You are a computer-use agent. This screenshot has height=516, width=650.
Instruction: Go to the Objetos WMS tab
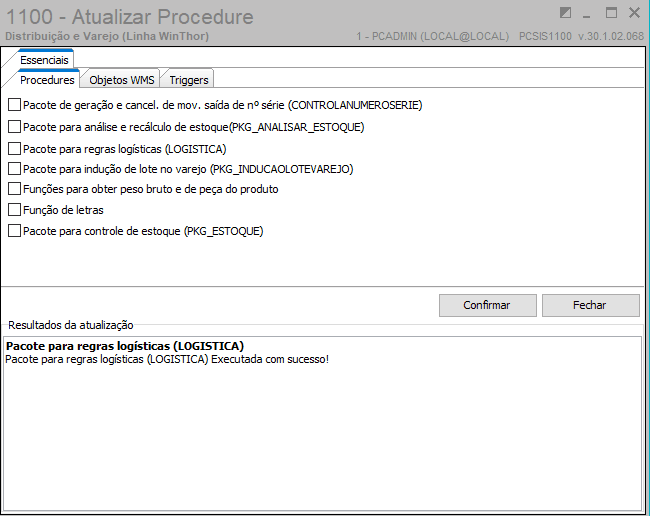(x=121, y=80)
